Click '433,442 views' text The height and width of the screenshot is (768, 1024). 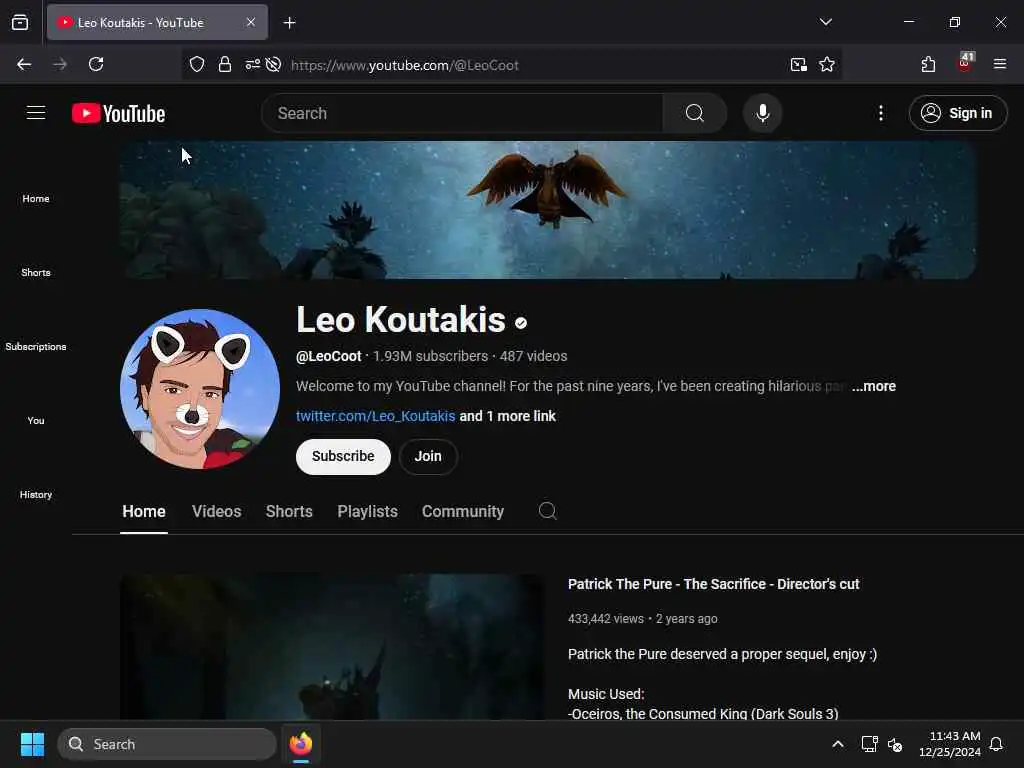point(605,618)
